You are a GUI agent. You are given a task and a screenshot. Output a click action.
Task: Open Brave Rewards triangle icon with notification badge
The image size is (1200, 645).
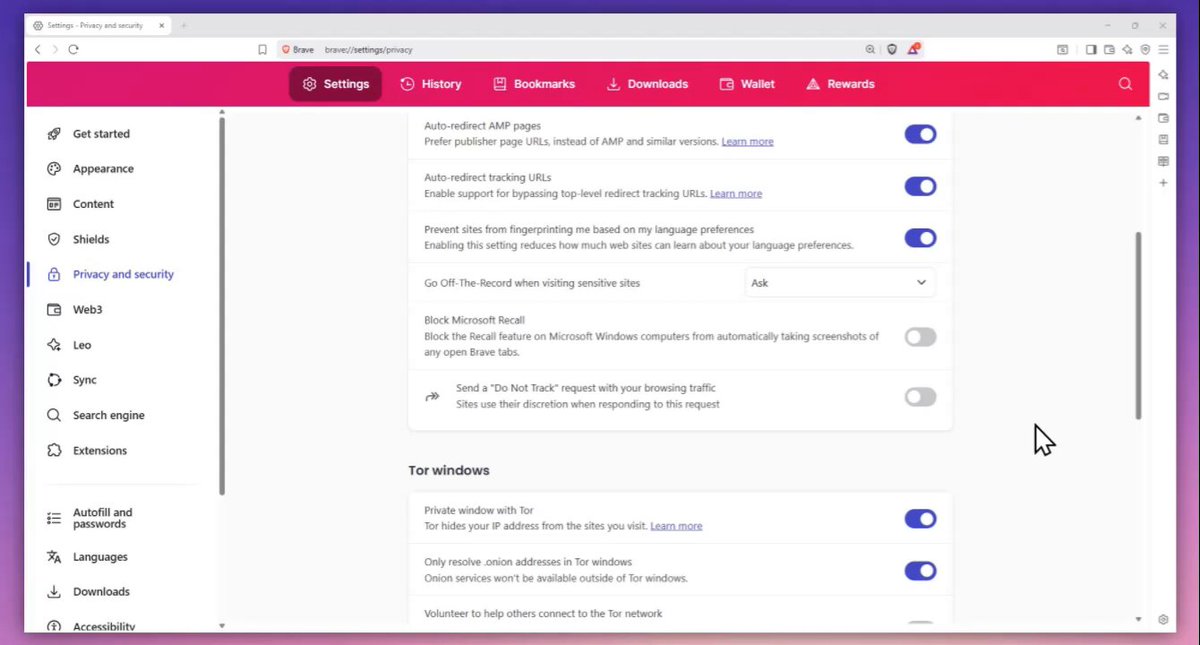913,48
